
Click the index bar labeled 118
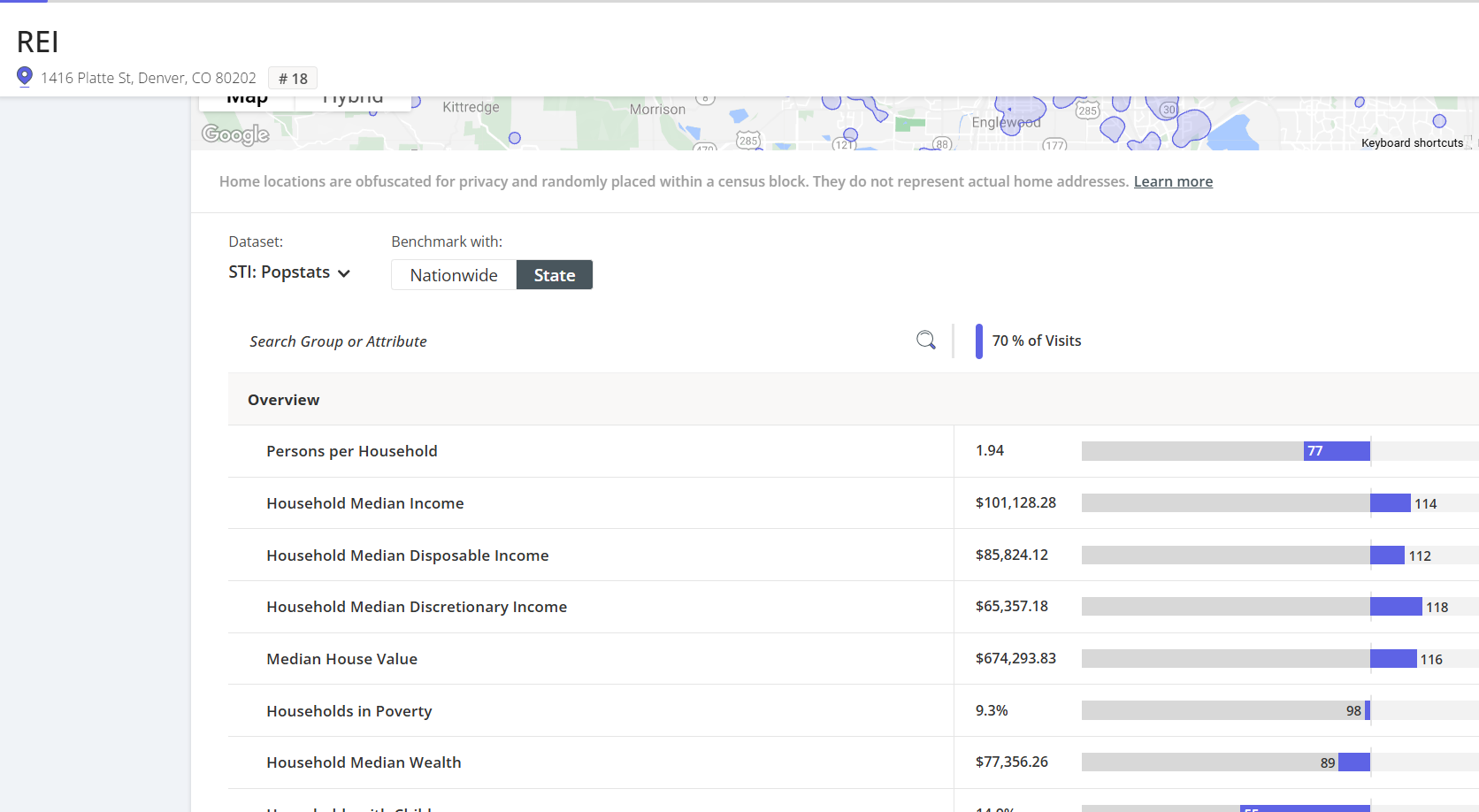[1396, 607]
